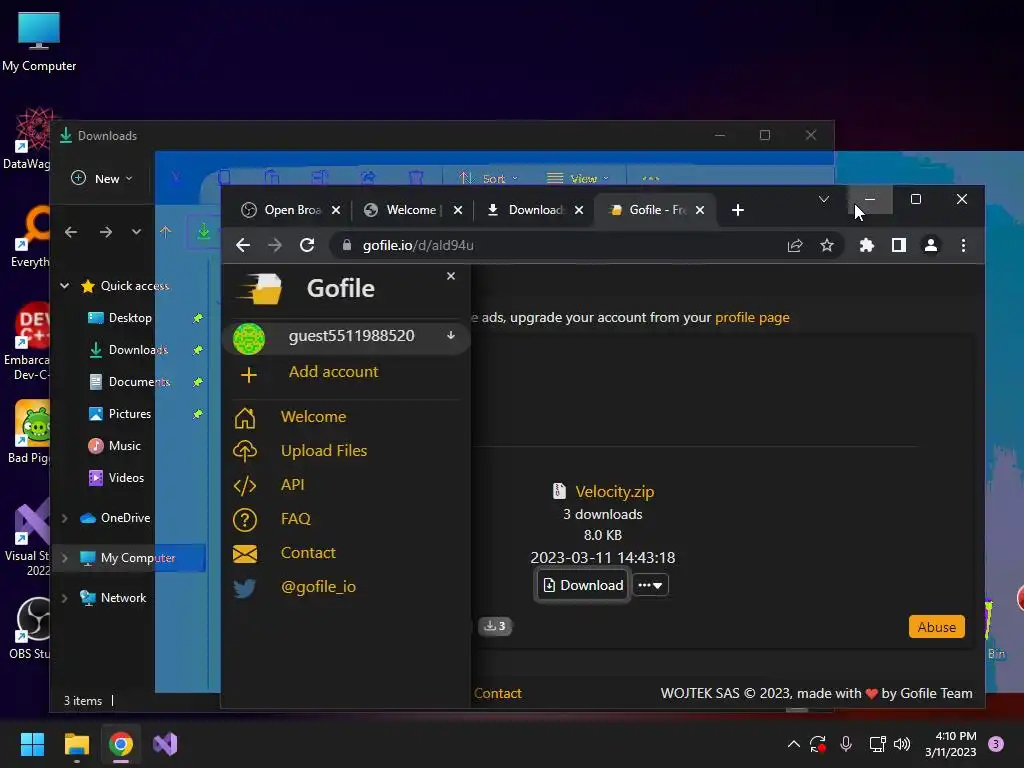Open Upload Files in Gofile sidebar

[x=324, y=451]
